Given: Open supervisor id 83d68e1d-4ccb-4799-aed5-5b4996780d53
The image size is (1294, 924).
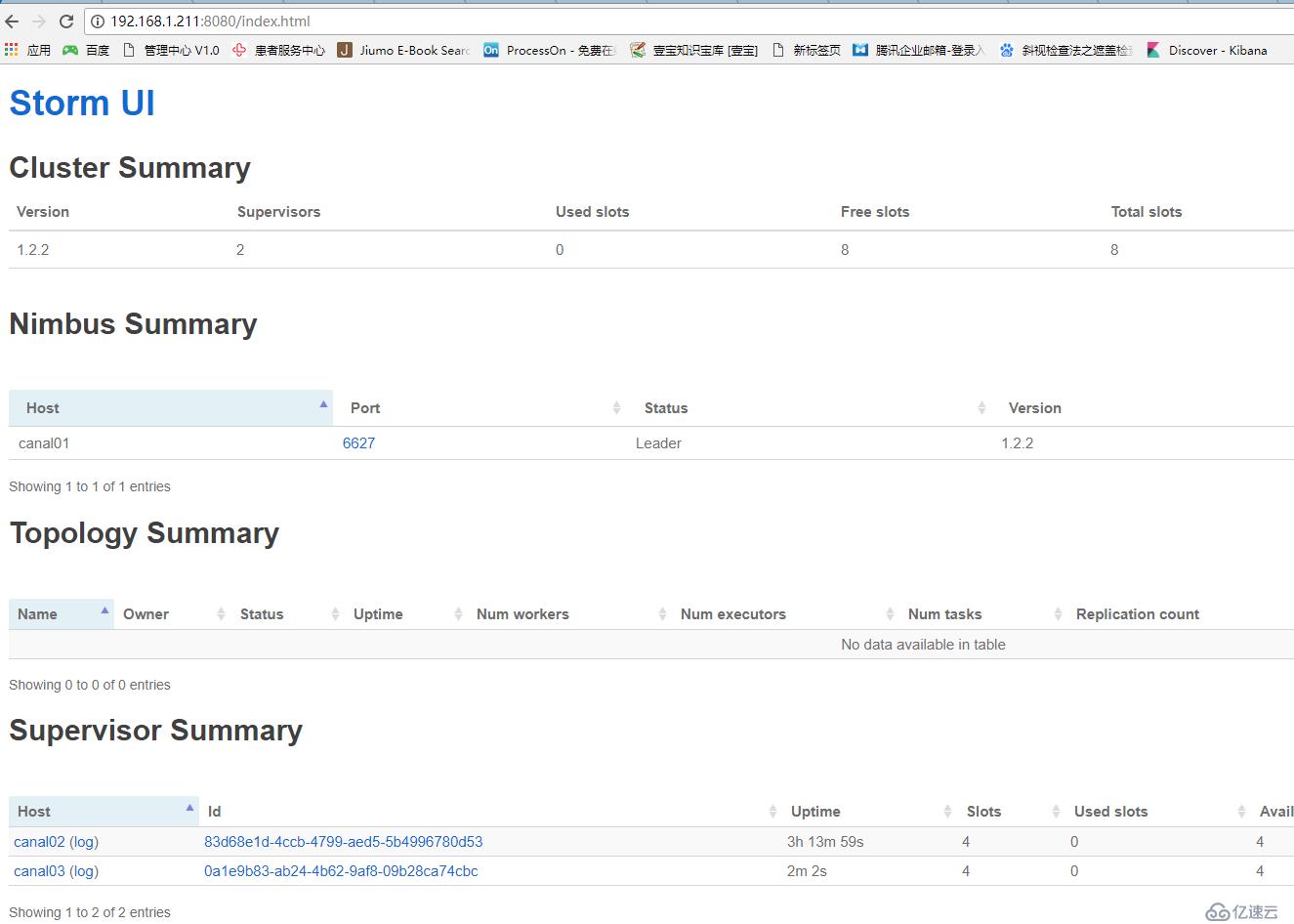Looking at the screenshot, I should (343, 841).
